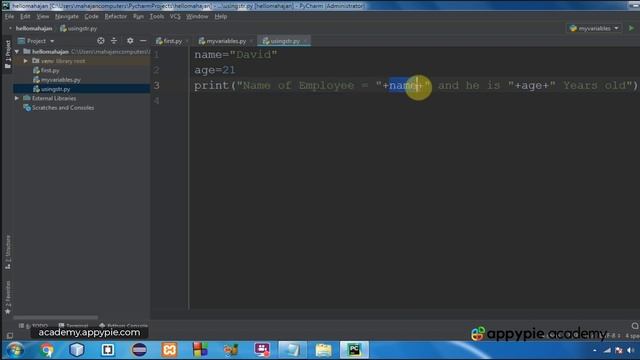
Task: Click the Project panel horizontal scrollbar
Action: pyautogui.click(x=56, y=317)
